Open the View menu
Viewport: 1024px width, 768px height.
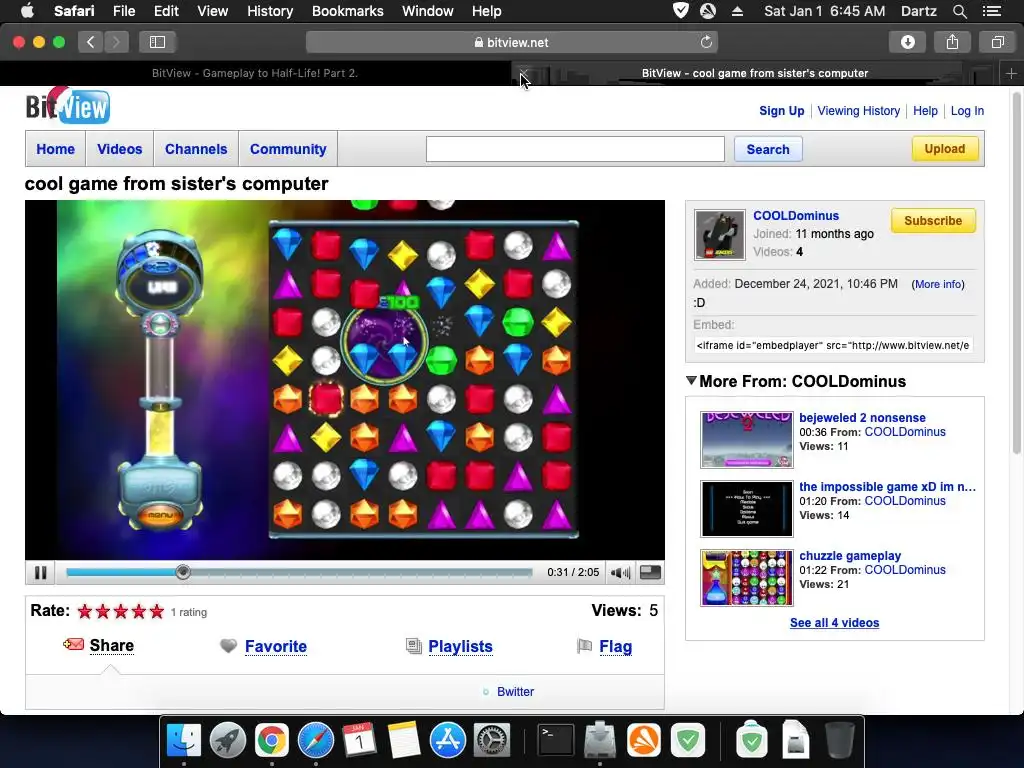(212, 11)
